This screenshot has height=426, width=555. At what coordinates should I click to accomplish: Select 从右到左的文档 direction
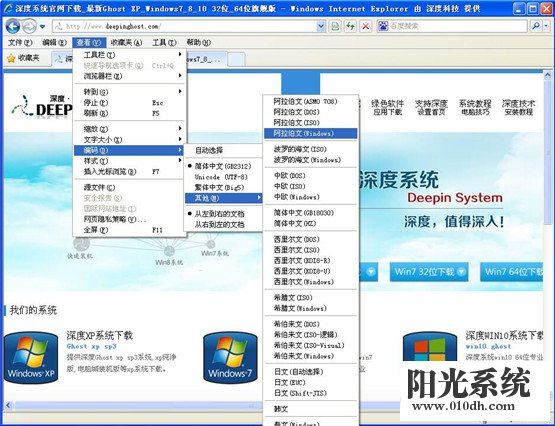[223, 224]
